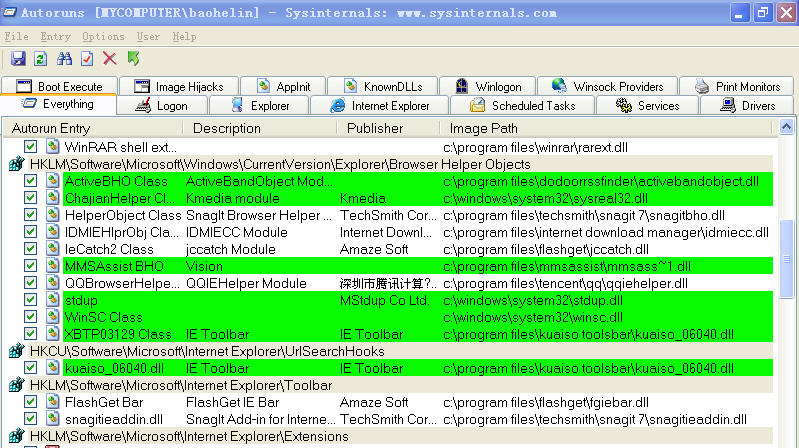Select the Drivers tab

coord(747,106)
